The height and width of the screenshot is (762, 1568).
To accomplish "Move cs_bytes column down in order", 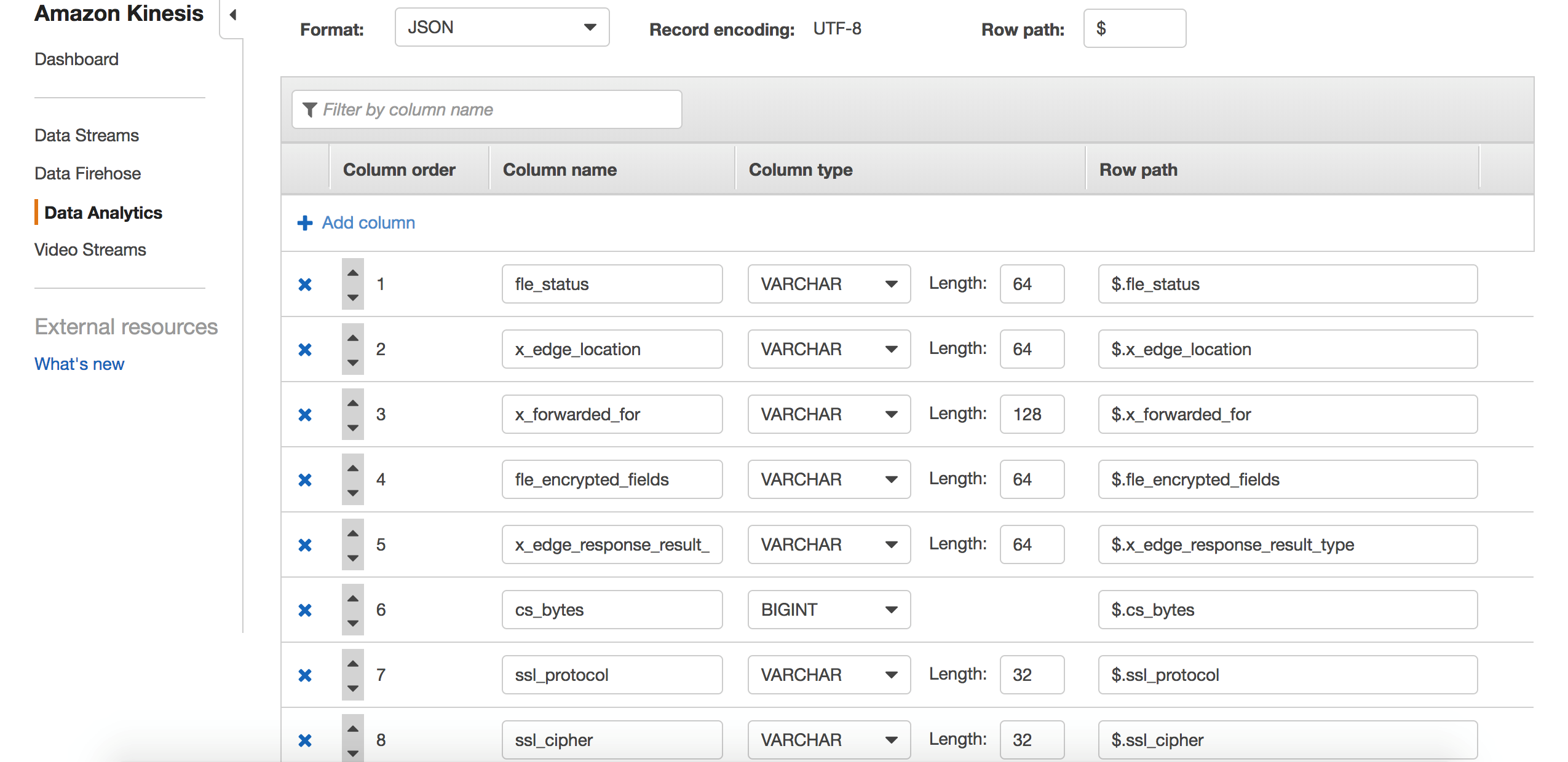I will (x=352, y=623).
